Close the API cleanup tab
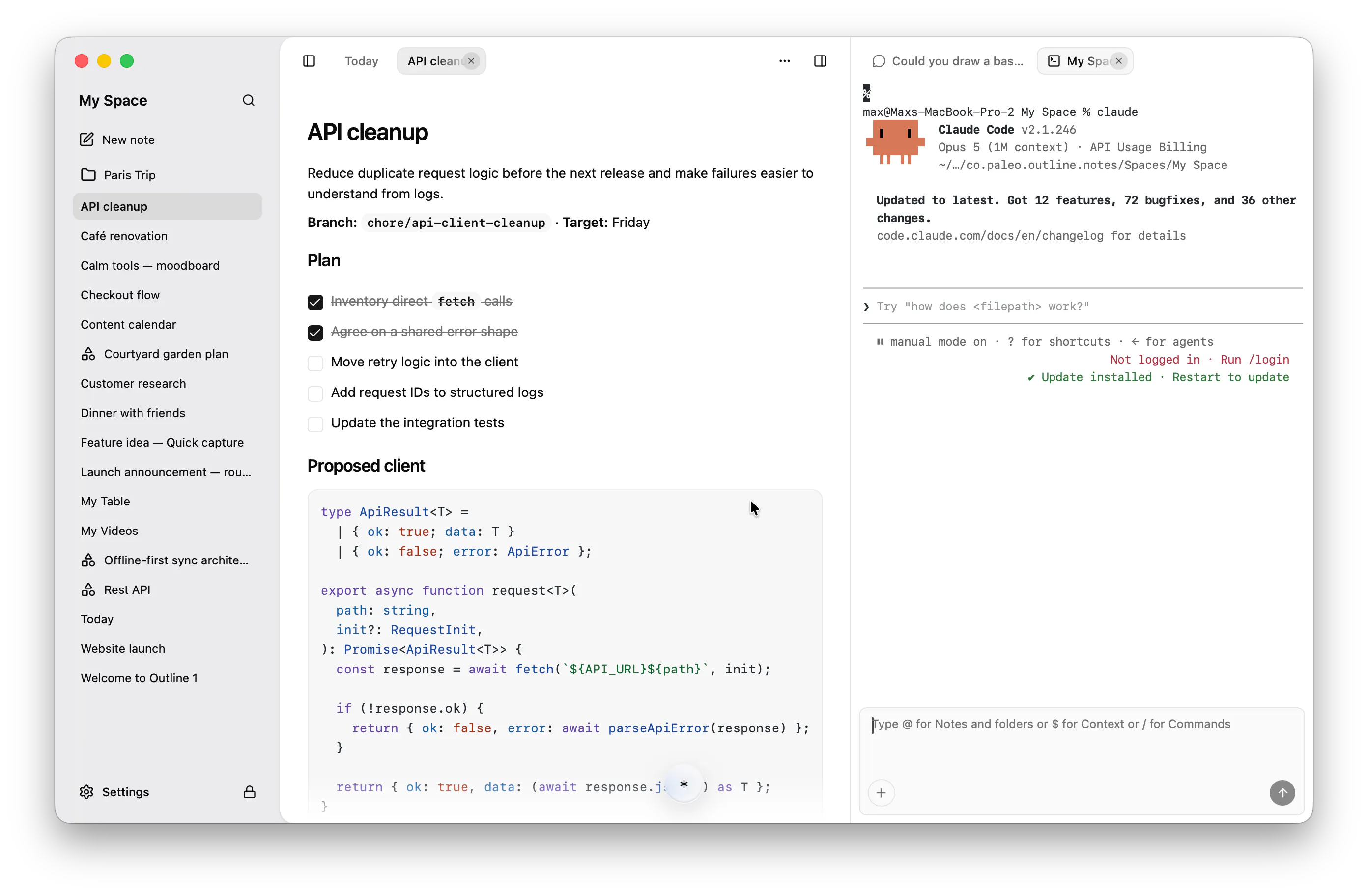Screen dimensions: 1368x896 click(x=471, y=61)
